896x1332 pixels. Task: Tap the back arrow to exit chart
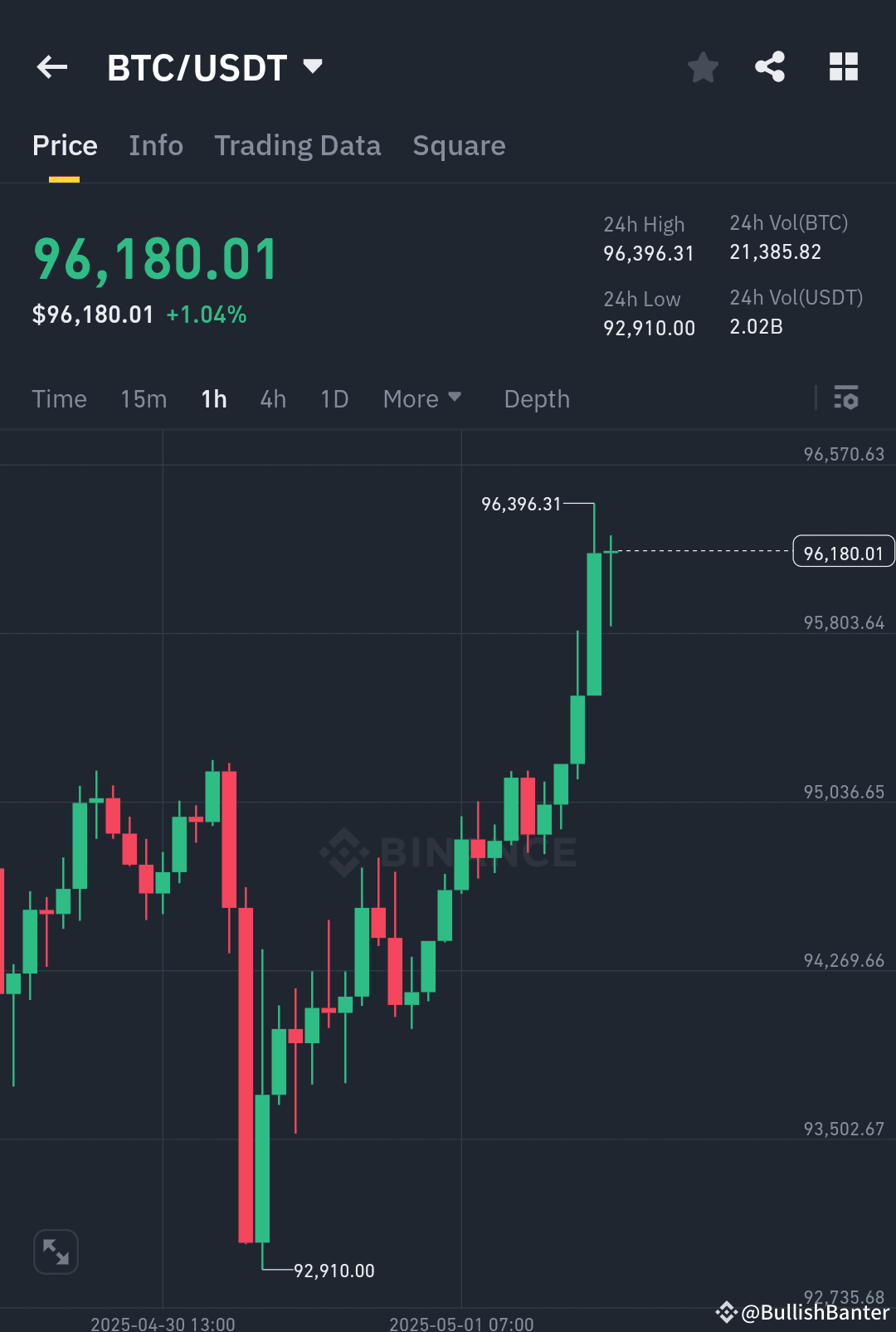pyautogui.click(x=51, y=67)
